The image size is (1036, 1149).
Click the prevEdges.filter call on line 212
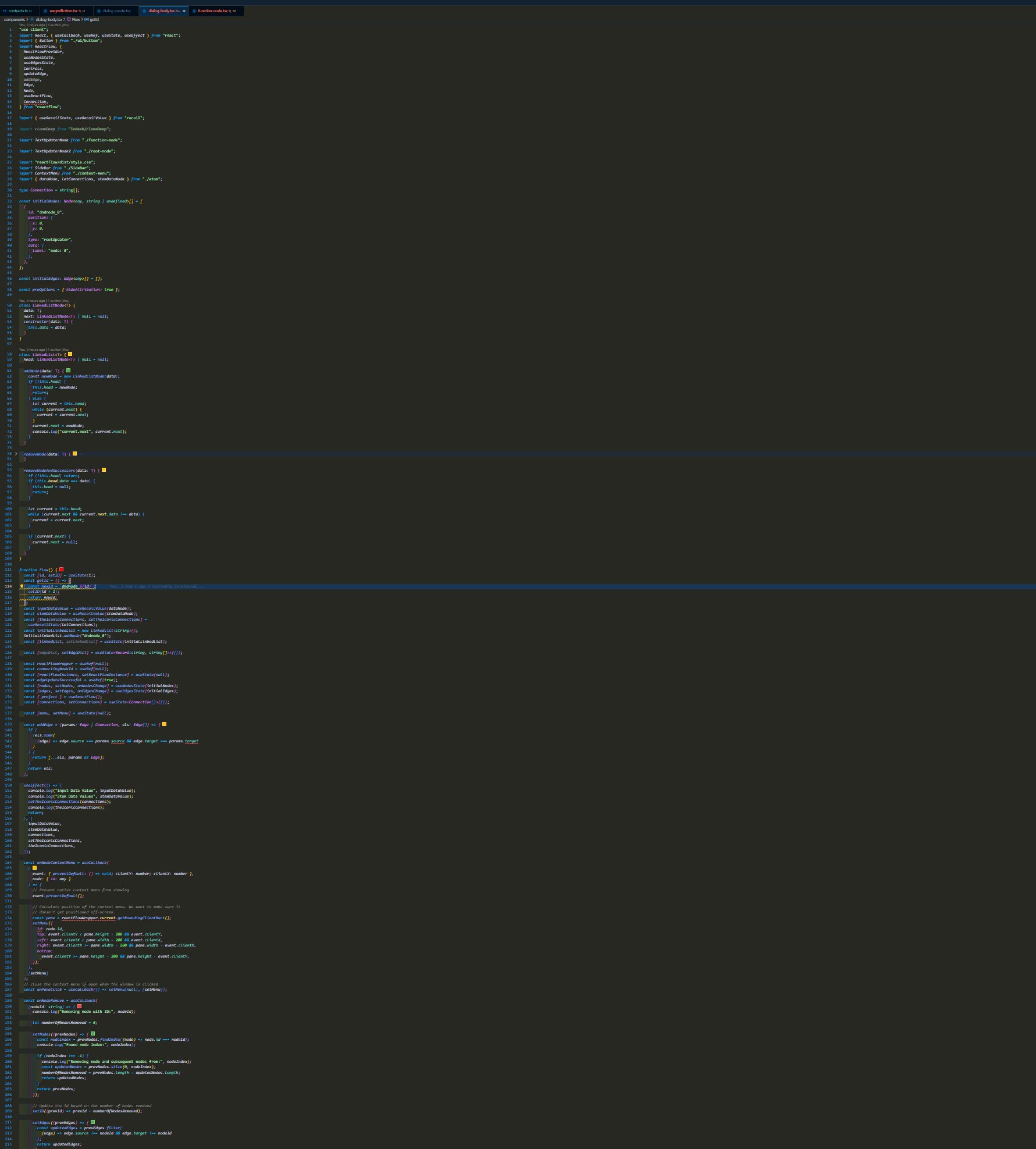tap(102, 1128)
